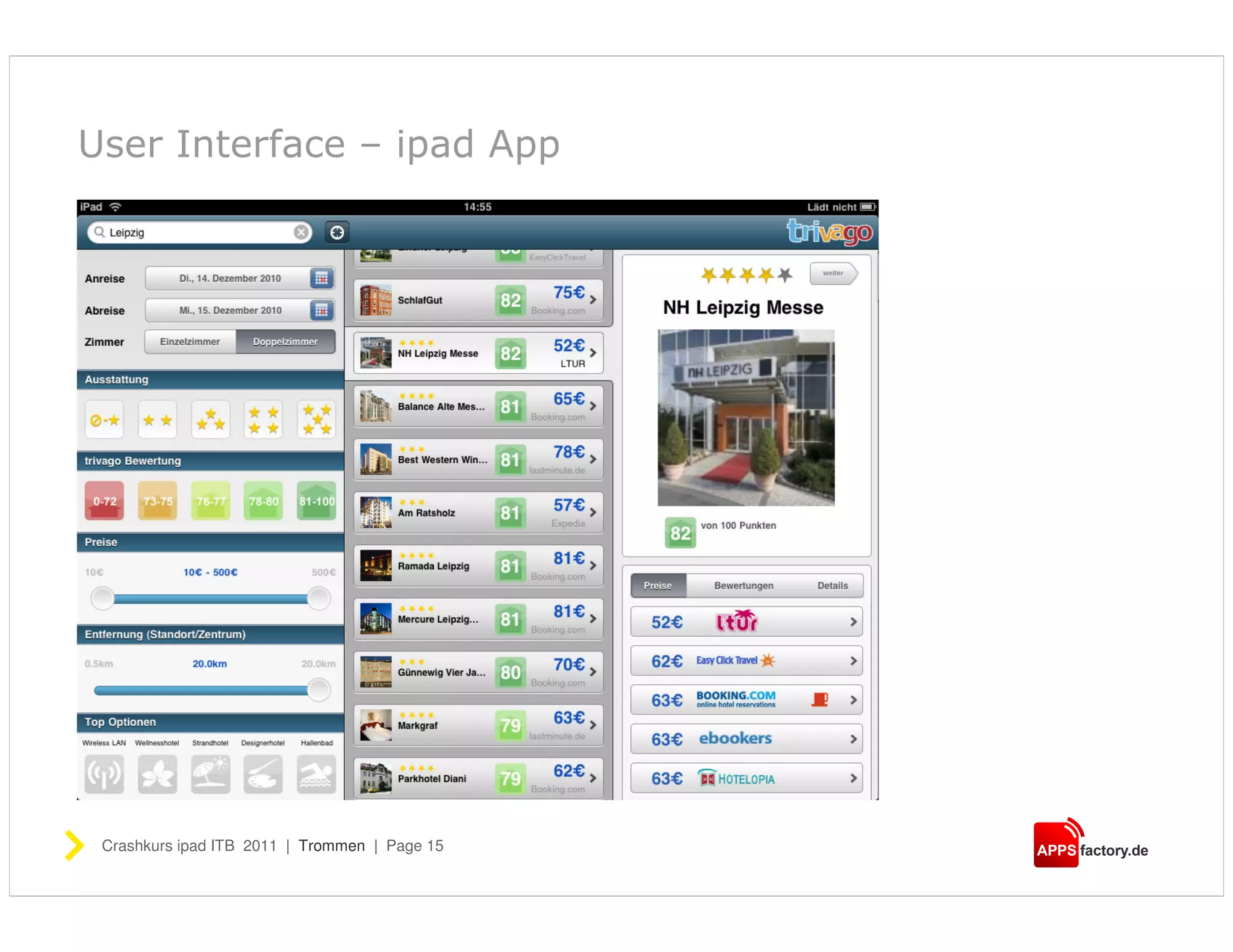Click the five-star rating above NH Leipzig Messe
Viewport: 1233px width, 952px height.
(747, 275)
